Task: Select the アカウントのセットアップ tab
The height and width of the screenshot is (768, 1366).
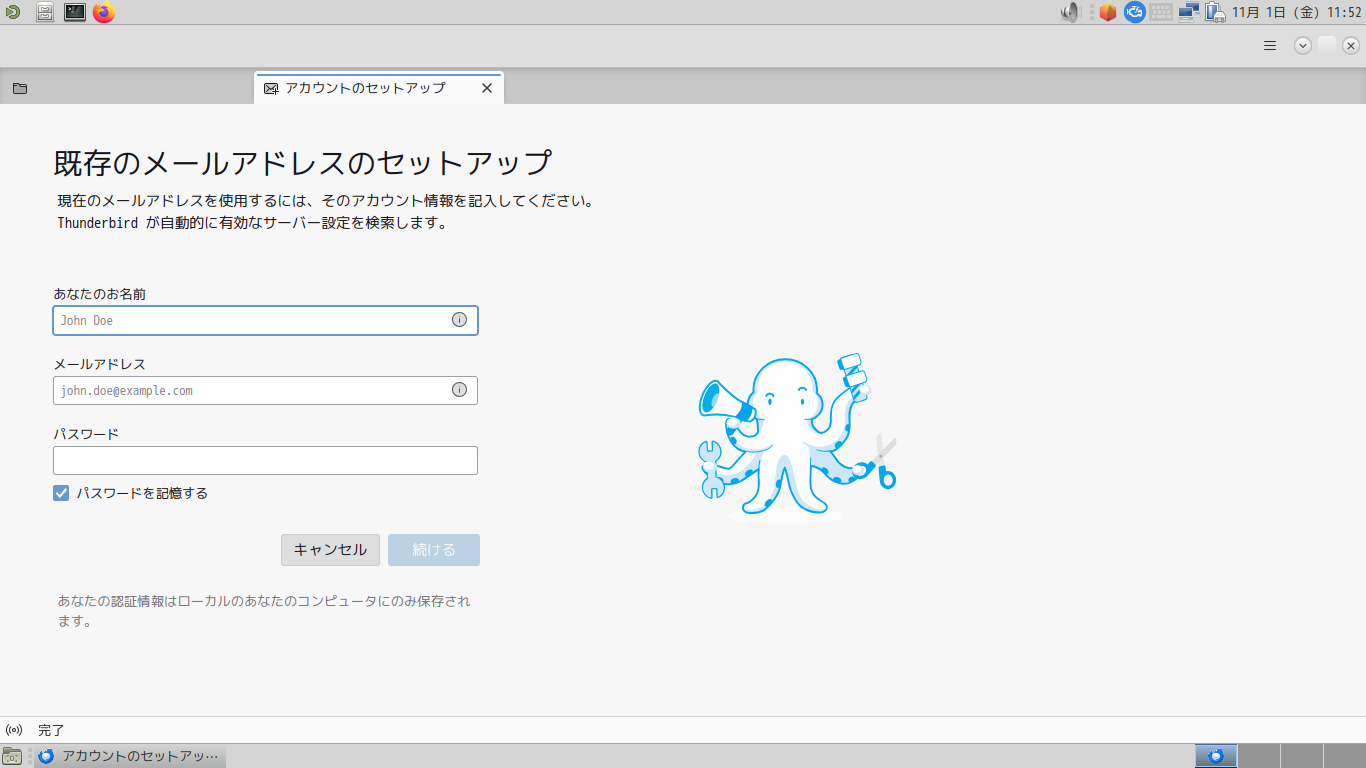Action: point(379,88)
